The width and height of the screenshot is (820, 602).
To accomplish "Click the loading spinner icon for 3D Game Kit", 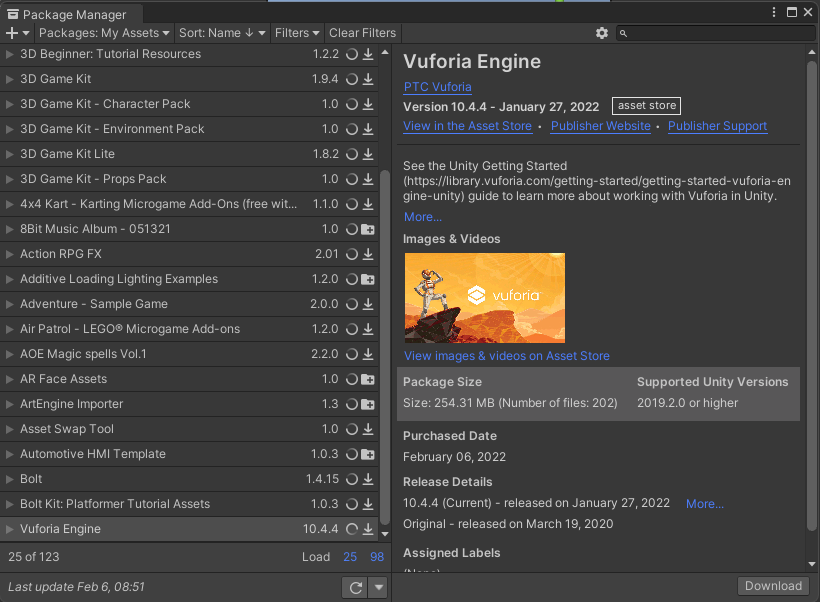I will 352,79.
